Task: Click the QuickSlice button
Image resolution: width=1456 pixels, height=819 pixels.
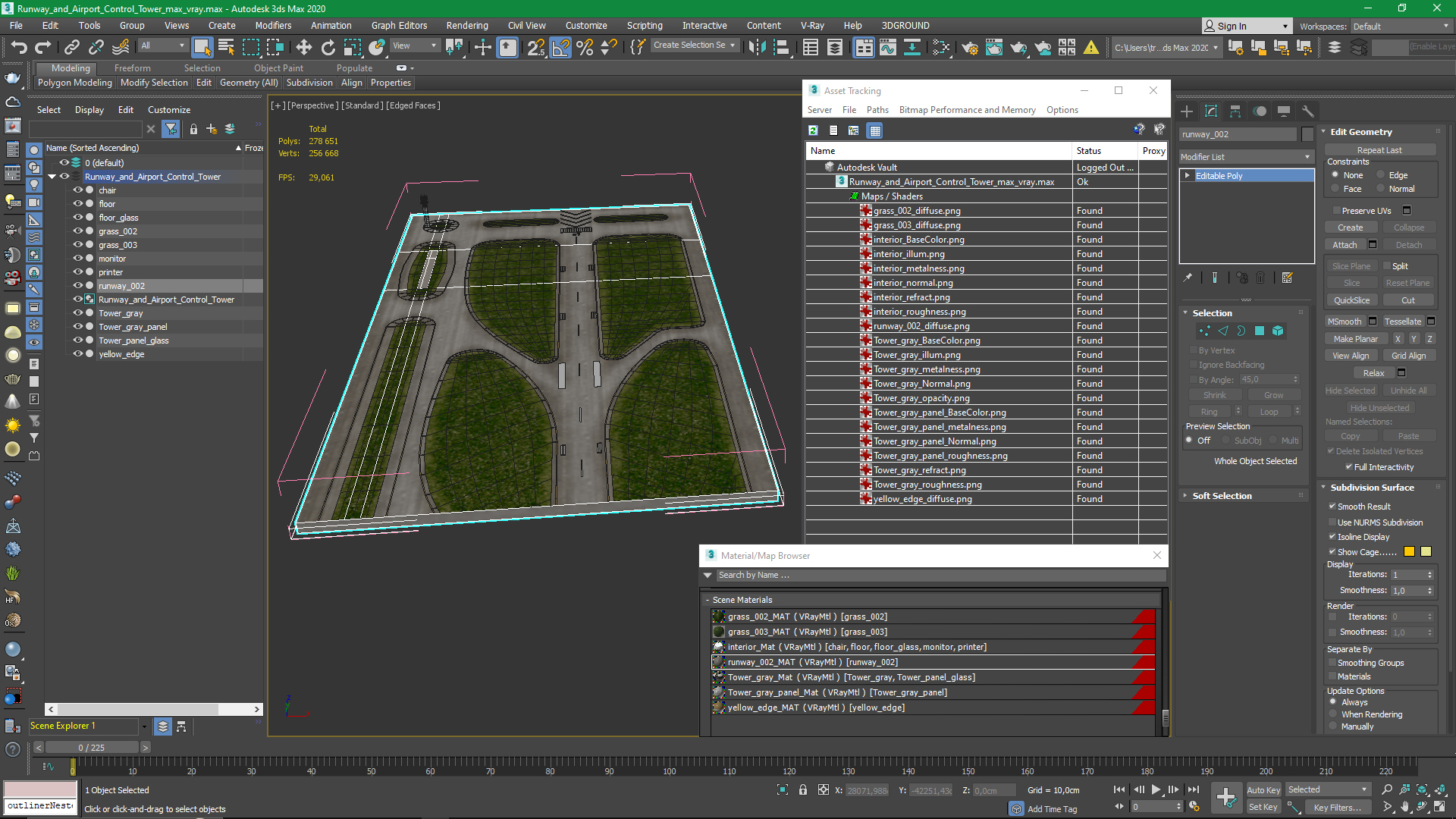Action: coord(1351,300)
